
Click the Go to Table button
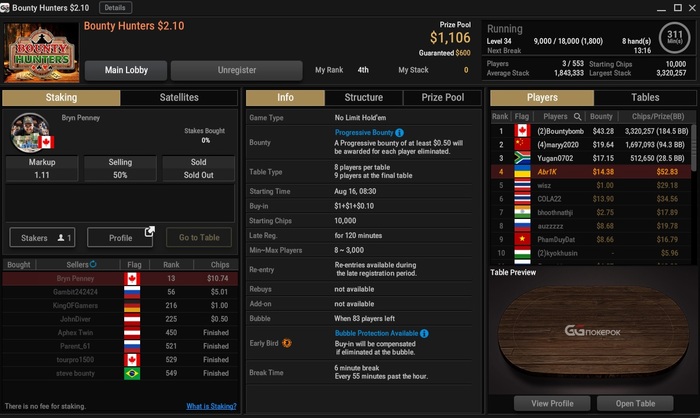(x=199, y=238)
